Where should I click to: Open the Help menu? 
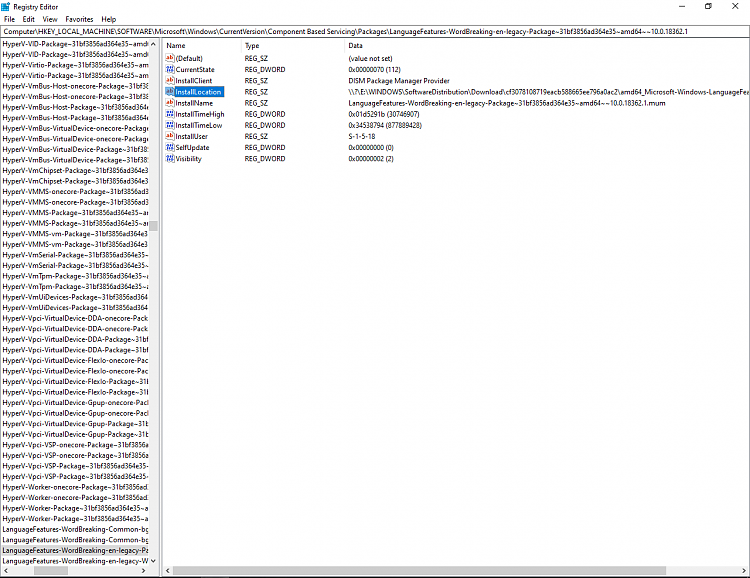tap(109, 19)
